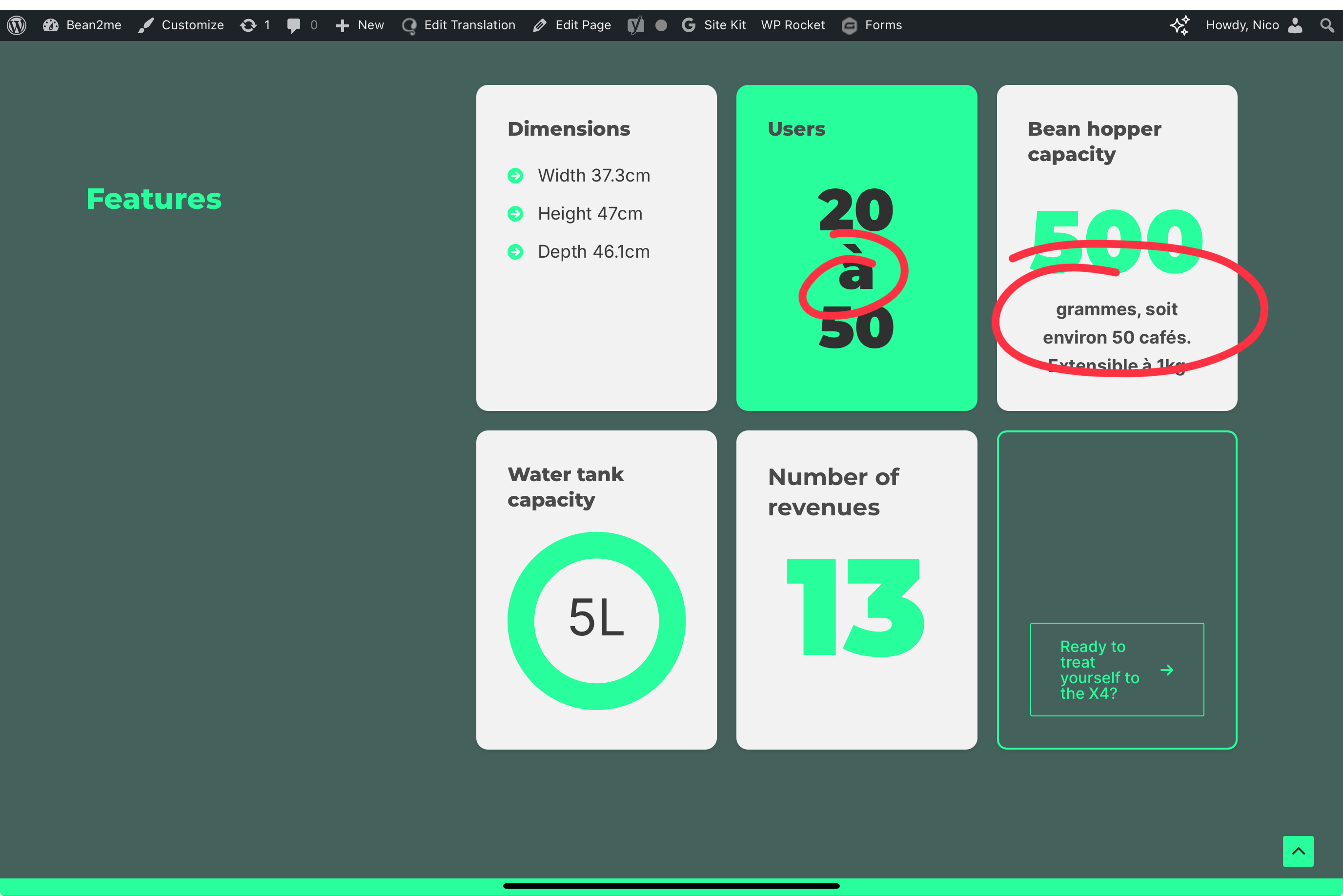Open the Bean2me site dashboard

[x=82, y=25]
